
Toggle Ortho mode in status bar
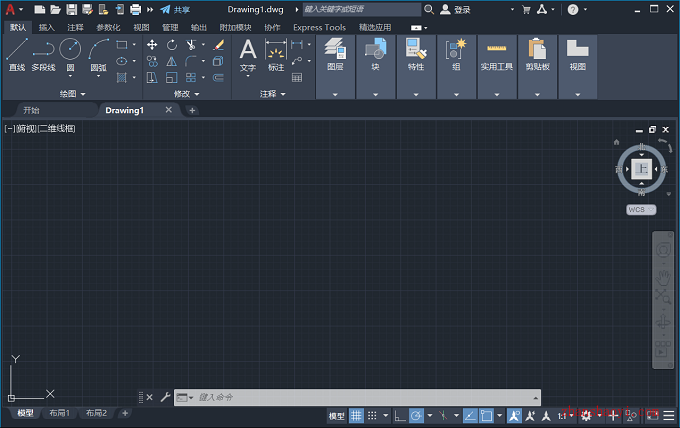[399, 416]
